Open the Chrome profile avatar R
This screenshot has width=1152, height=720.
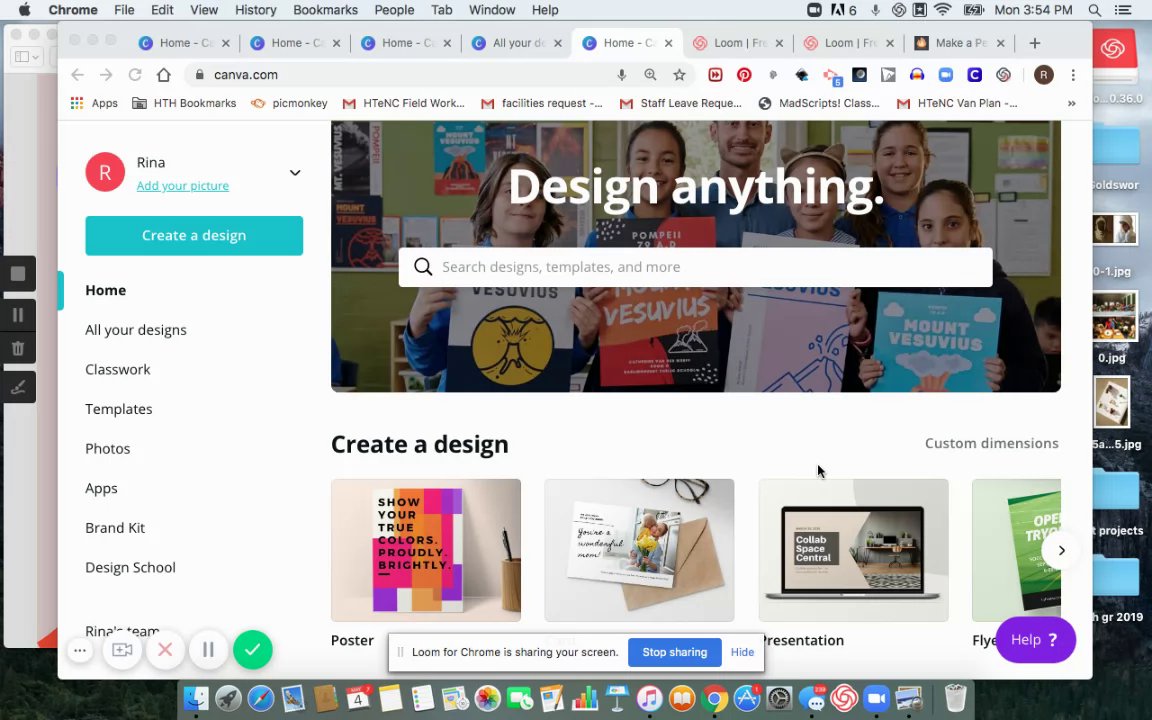(x=1044, y=75)
